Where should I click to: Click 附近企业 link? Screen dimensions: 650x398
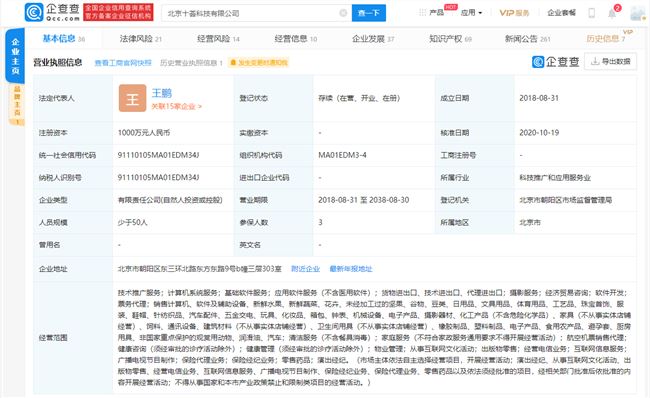306,269
